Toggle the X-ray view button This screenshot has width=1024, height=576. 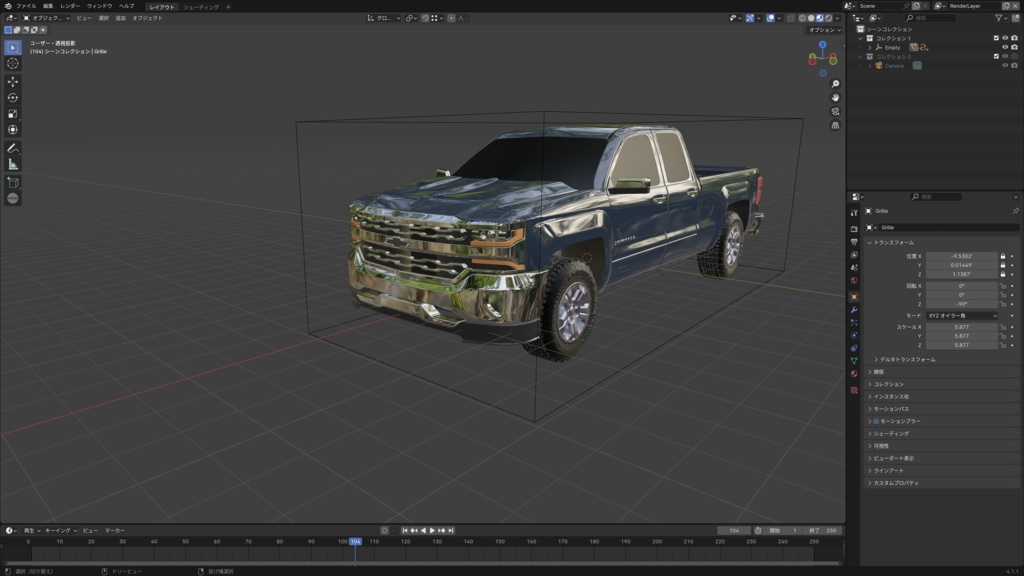tap(791, 18)
